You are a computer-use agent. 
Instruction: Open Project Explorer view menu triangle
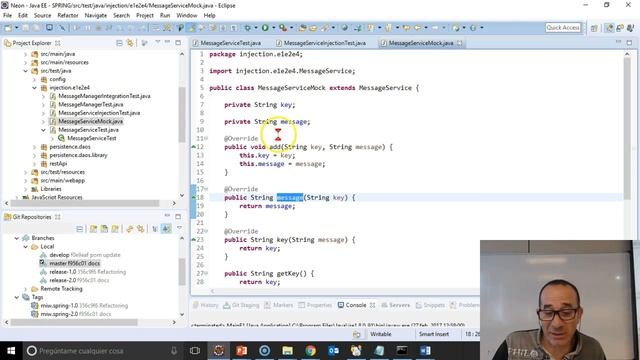point(158,42)
